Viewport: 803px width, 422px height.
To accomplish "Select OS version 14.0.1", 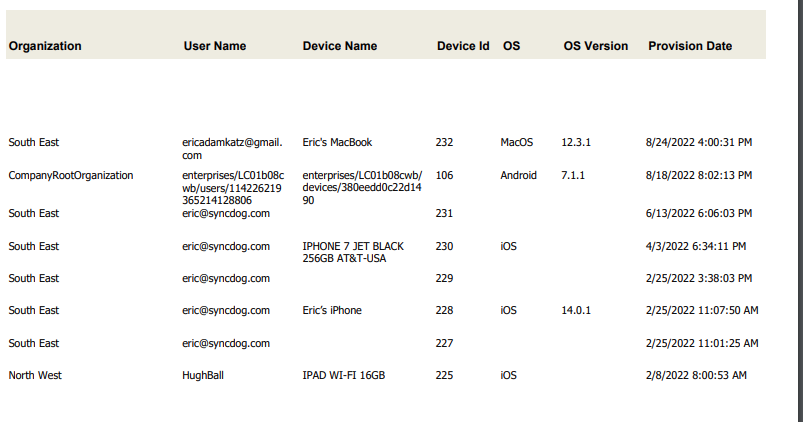I will pyautogui.click(x=576, y=311).
